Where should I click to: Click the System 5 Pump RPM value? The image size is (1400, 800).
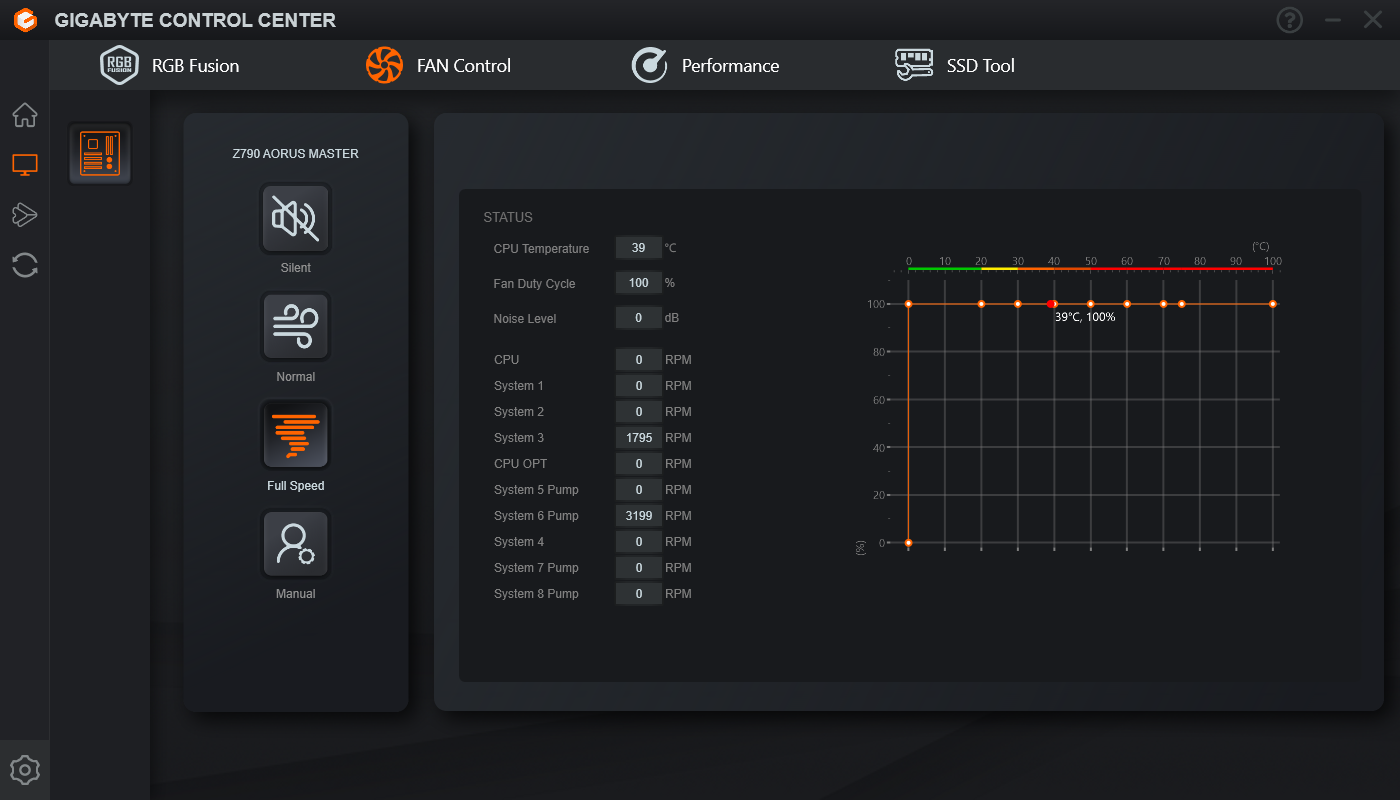pos(638,490)
